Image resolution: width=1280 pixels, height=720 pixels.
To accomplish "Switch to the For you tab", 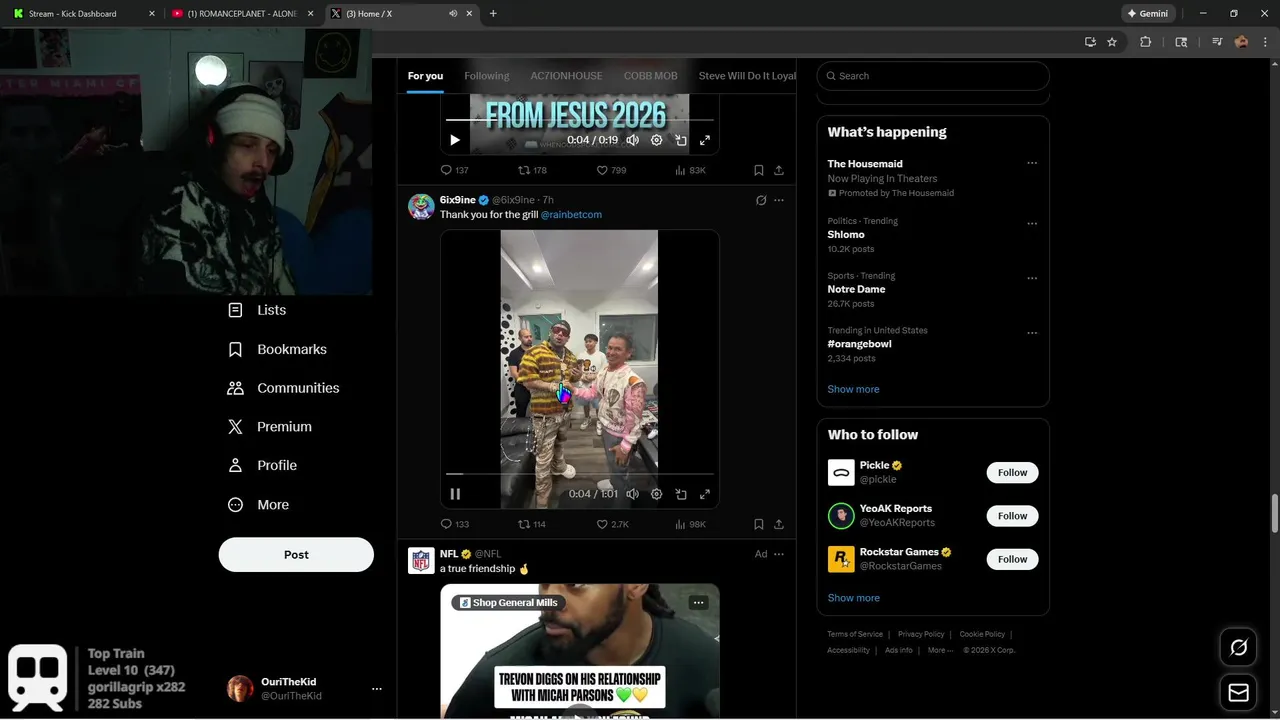I will [x=425, y=76].
